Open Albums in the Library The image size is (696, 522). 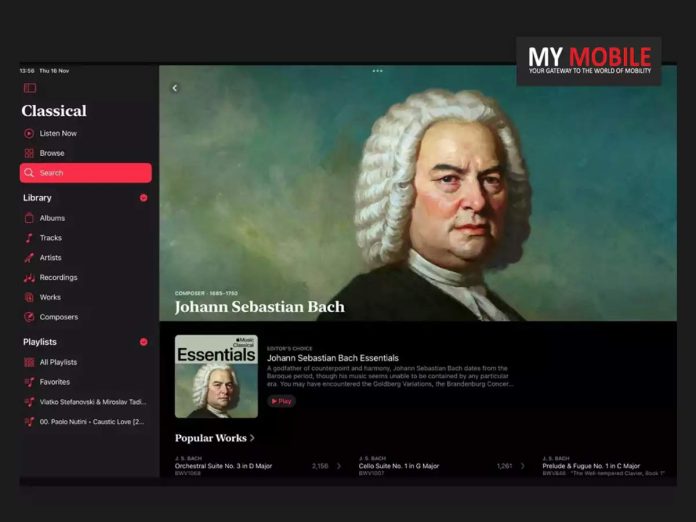[52, 218]
